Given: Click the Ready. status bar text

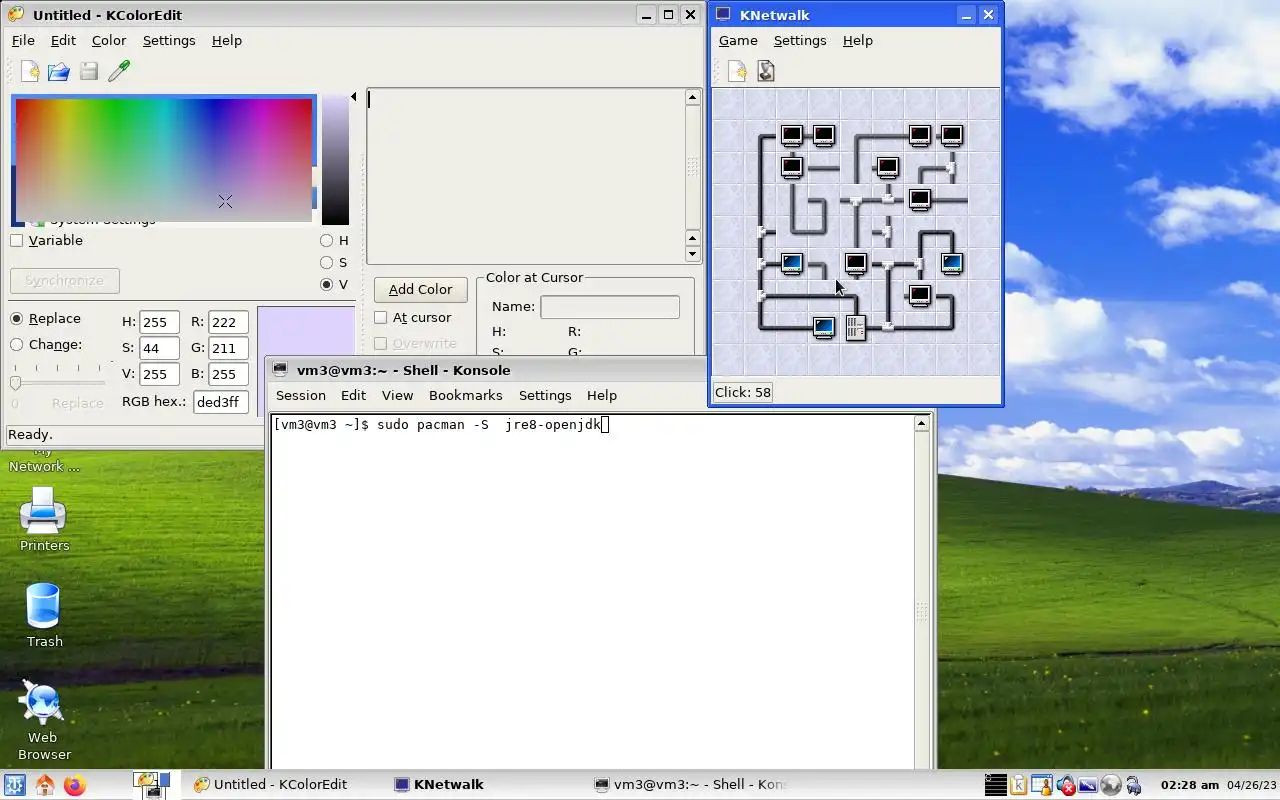Looking at the screenshot, I should click(x=31, y=435).
